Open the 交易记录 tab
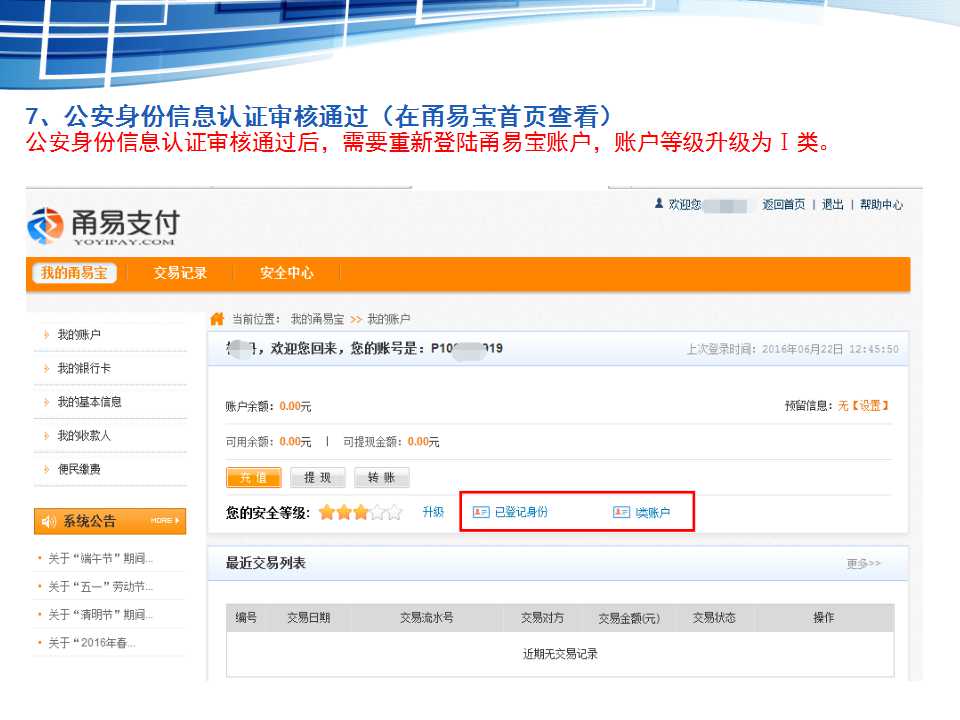This screenshot has height=720, width=960. pos(180,273)
